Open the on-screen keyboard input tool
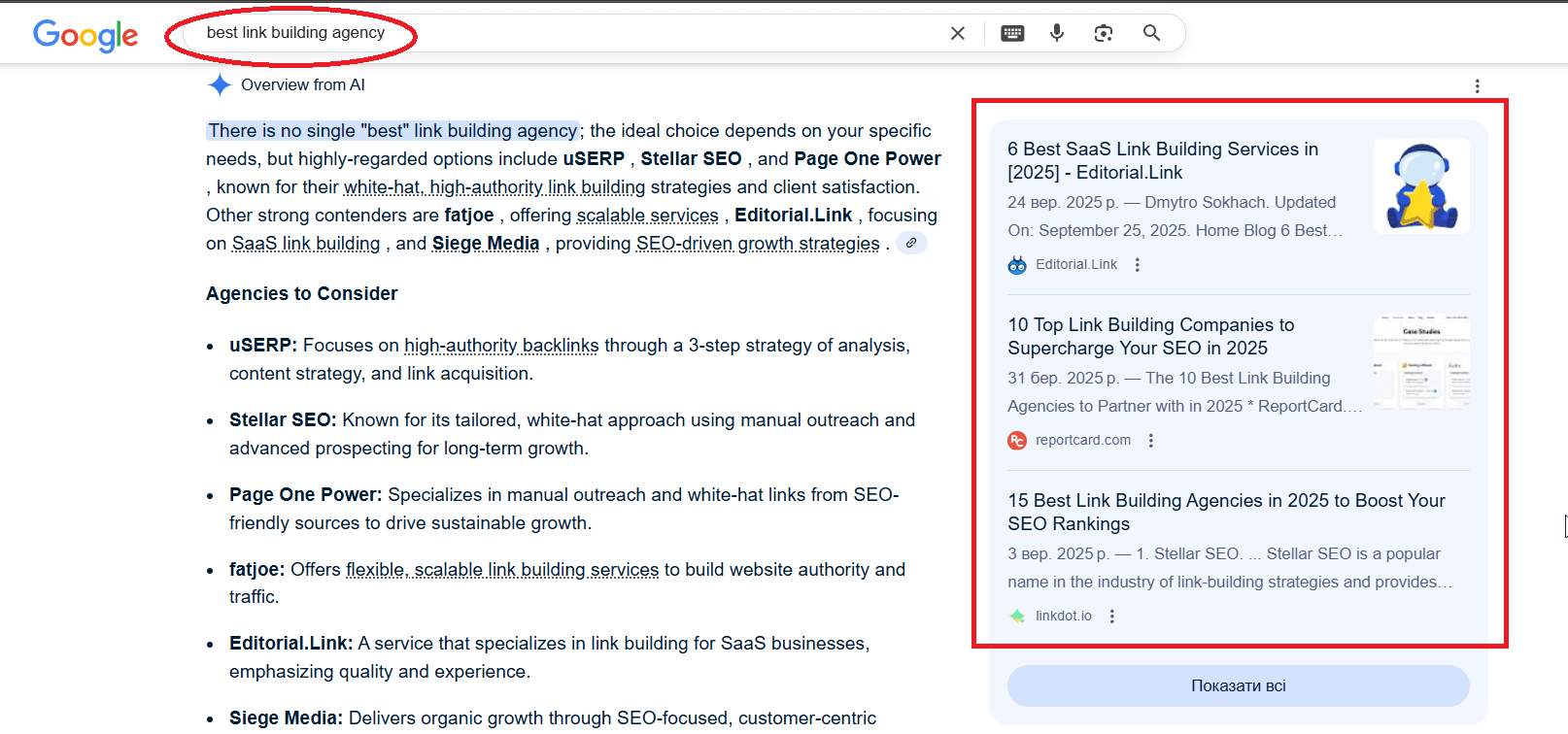Image resolution: width=1568 pixels, height=734 pixels. click(x=1012, y=33)
